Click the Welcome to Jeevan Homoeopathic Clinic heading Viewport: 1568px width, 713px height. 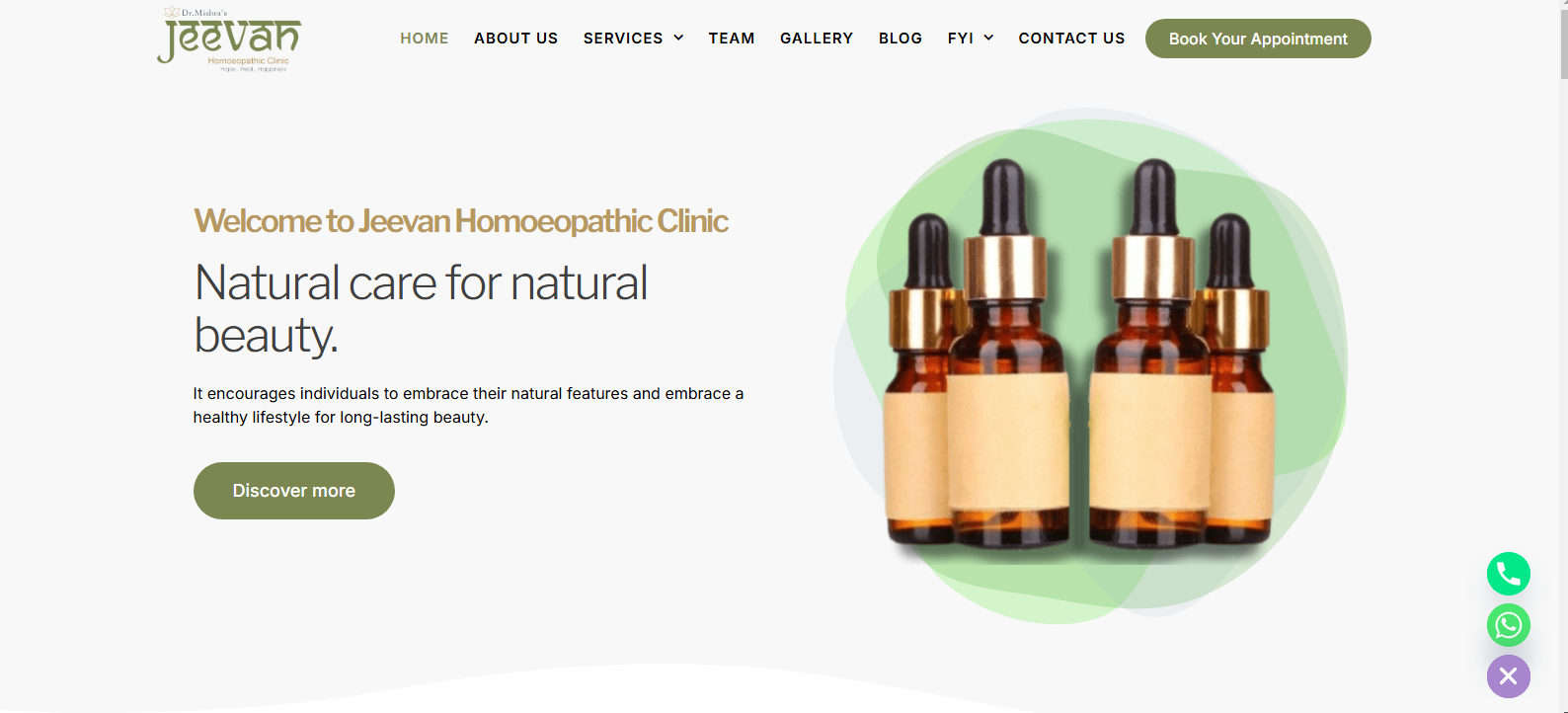(x=461, y=221)
